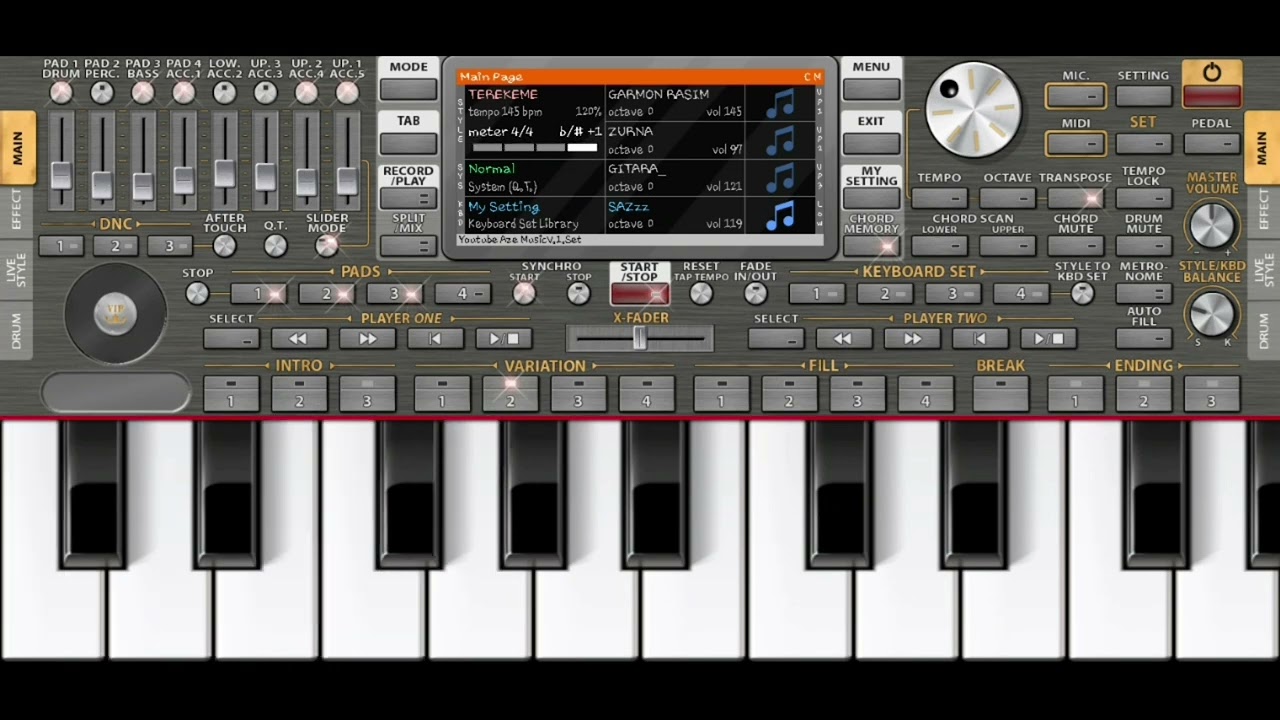The height and width of the screenshot is (720, 1280).
Task: Toggle the MIDI button
Action: [x=1076, y=143]
